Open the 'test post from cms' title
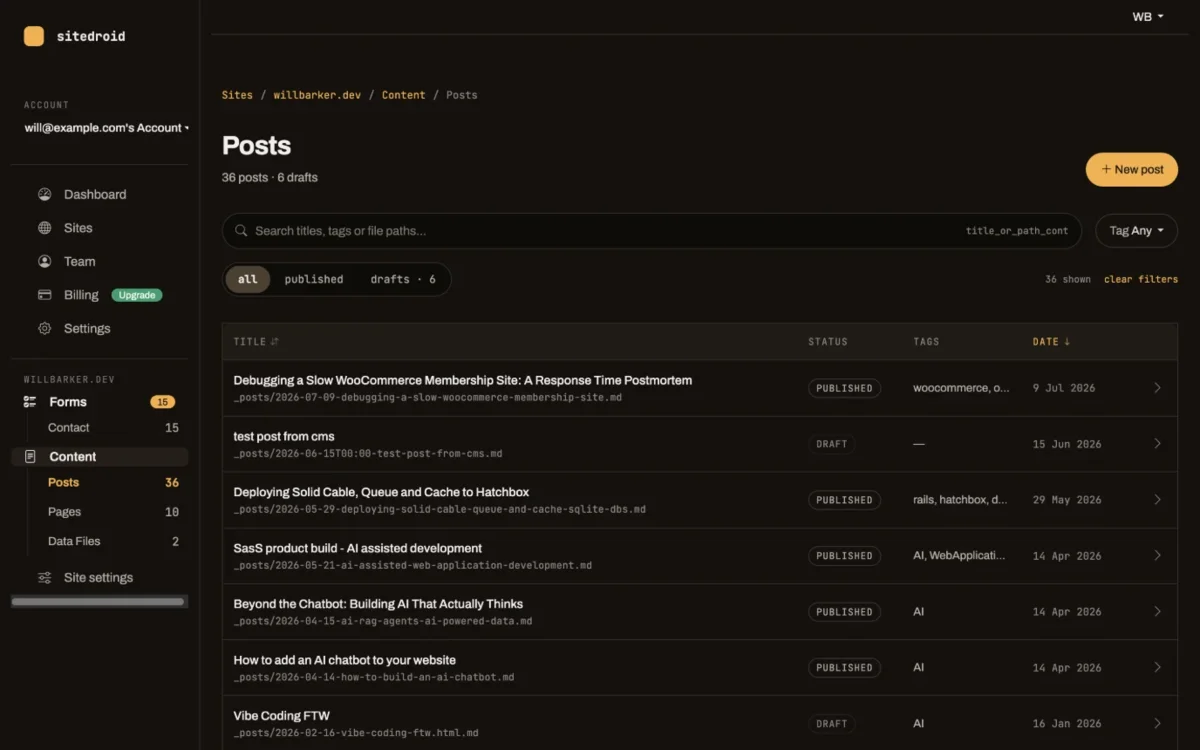1200x750 pixels. point(284,436)
